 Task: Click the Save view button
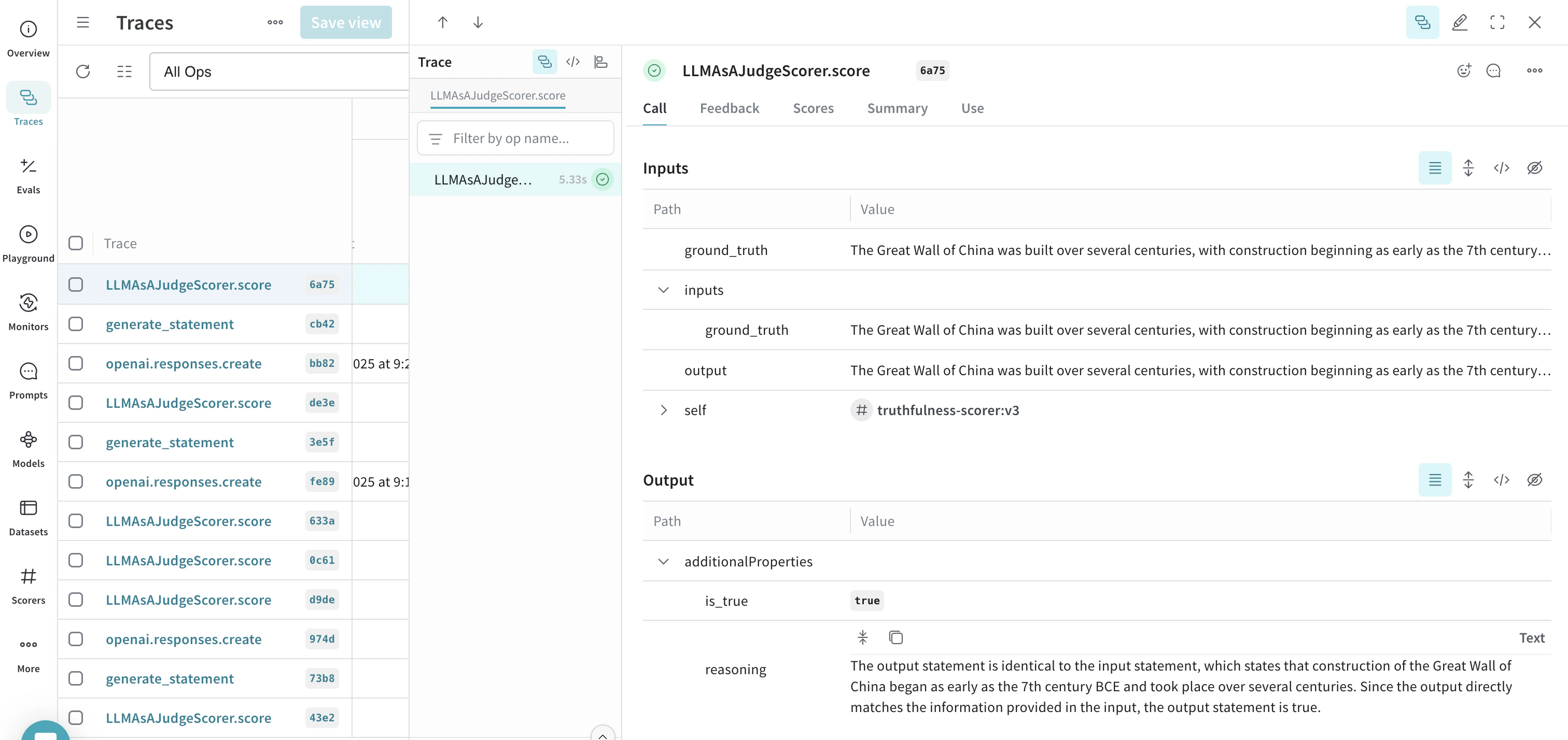(x=346, y=22)
